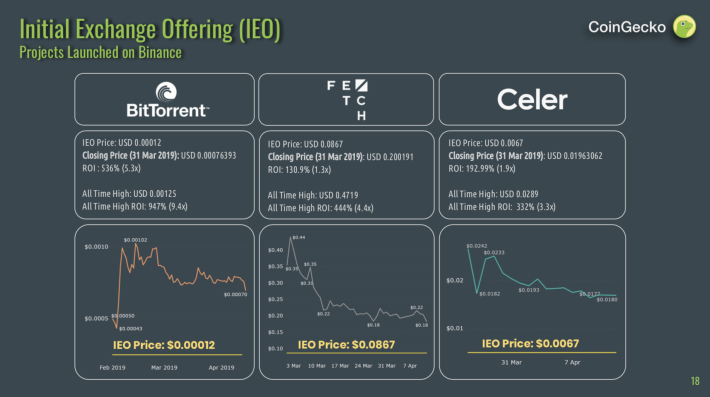The width and height of the screenshot is (710, 397).
Task: Click BitTorrent All Time High ROI text
Action: pyautogui.click(x=134, y=206)
